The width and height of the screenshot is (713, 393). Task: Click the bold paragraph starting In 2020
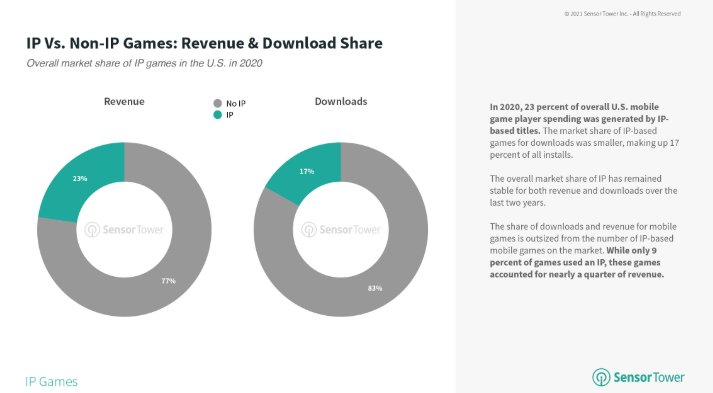[x=579, y=119]
